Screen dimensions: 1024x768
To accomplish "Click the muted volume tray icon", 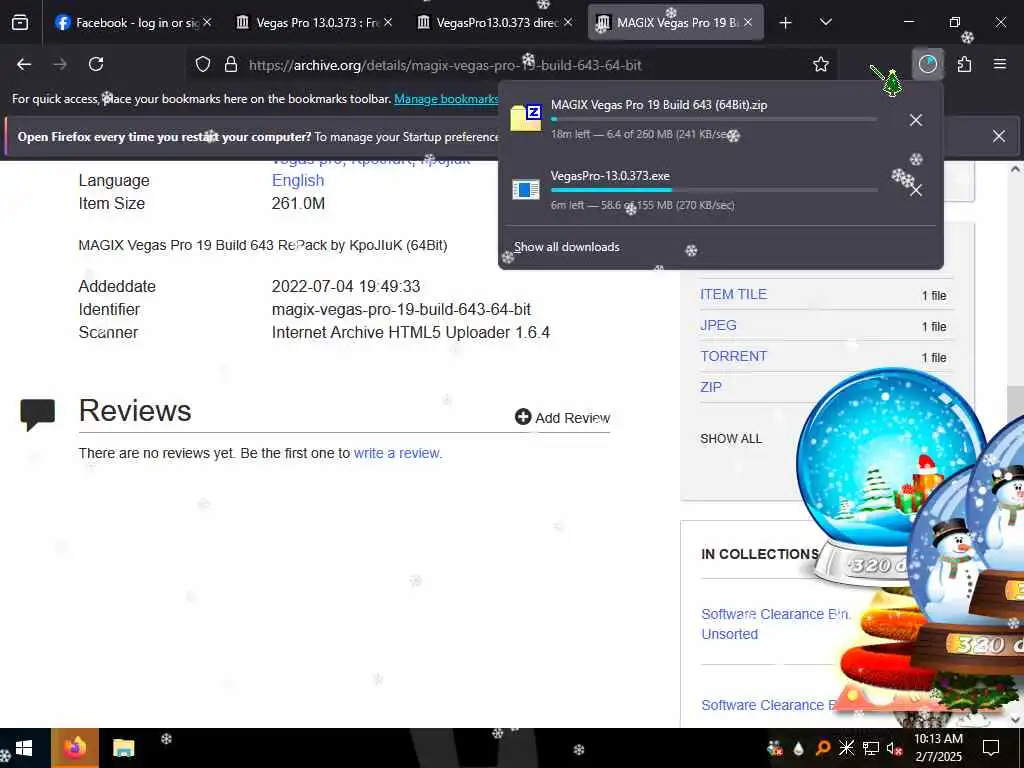I will pyautogui.click(x=895, y=748).
